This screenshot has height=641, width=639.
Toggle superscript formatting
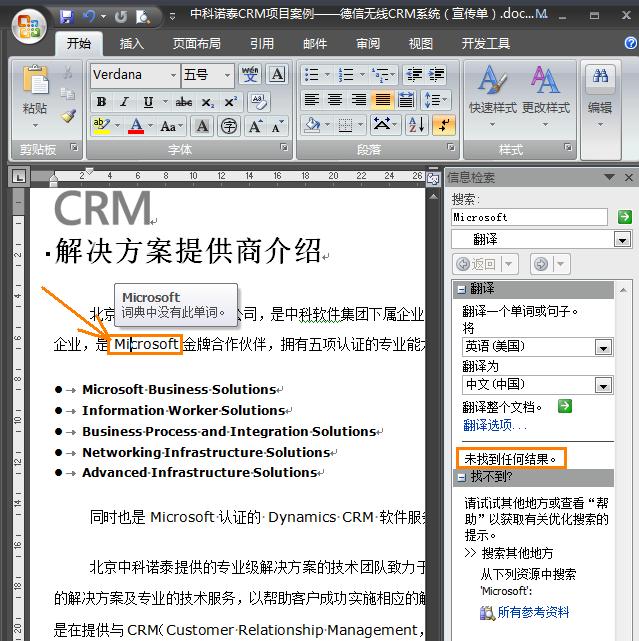pyautogui.click(x=231, y=102)
